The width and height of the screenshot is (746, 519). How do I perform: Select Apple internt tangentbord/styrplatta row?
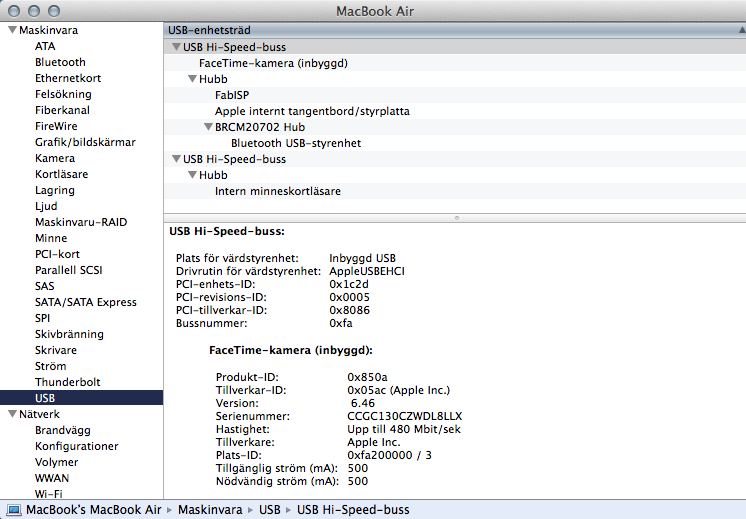click(x=454, y=111)
